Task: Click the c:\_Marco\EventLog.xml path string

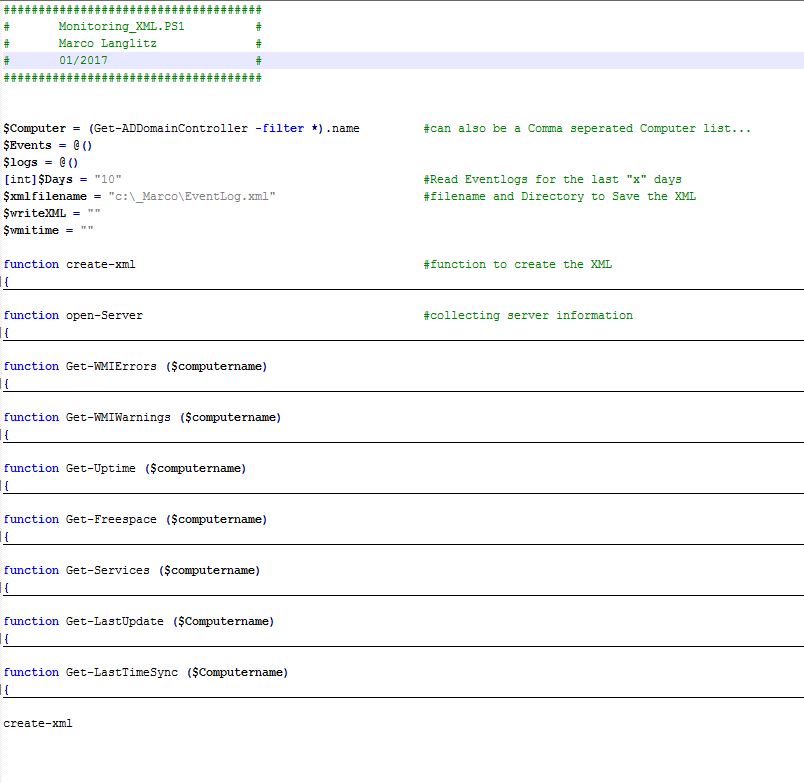Action: click(192, 196)
